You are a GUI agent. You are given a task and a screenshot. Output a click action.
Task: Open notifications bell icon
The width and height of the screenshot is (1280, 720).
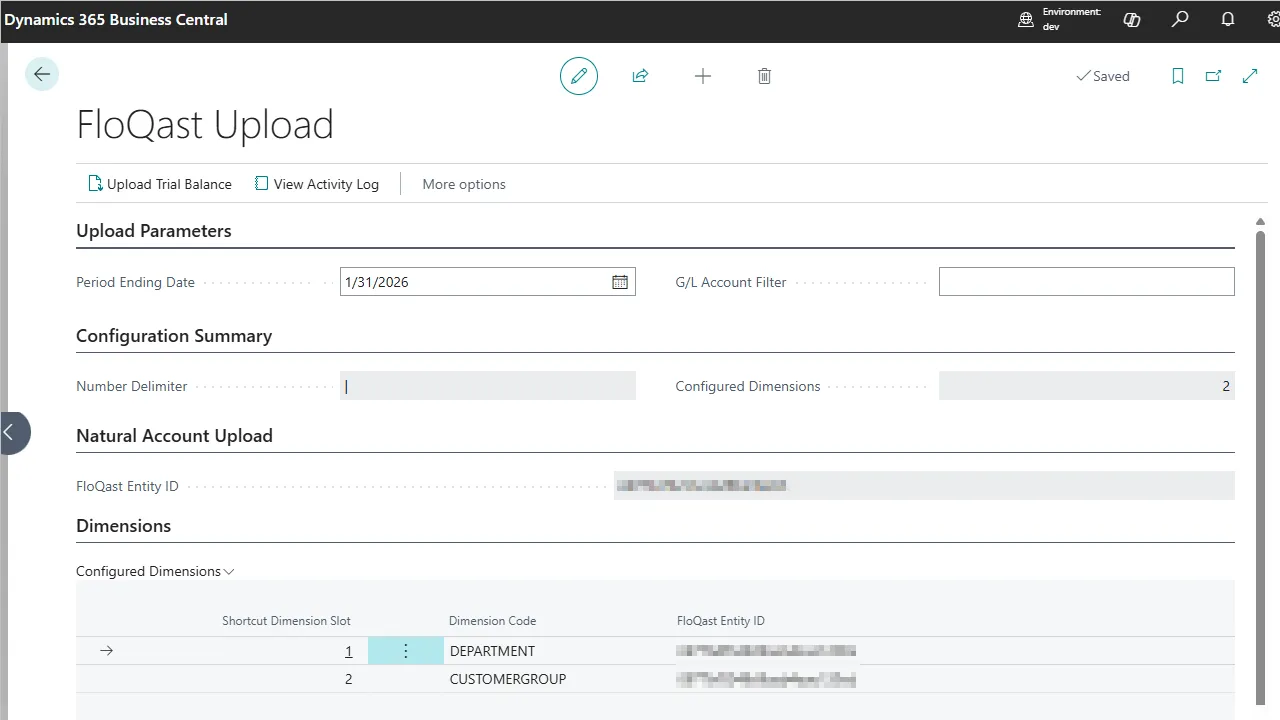point(1228,20)
